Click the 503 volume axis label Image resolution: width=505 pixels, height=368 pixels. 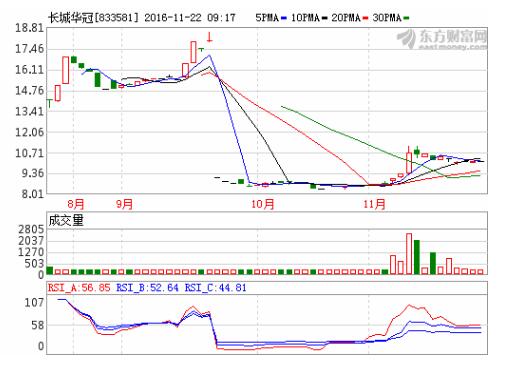point(34,263)
